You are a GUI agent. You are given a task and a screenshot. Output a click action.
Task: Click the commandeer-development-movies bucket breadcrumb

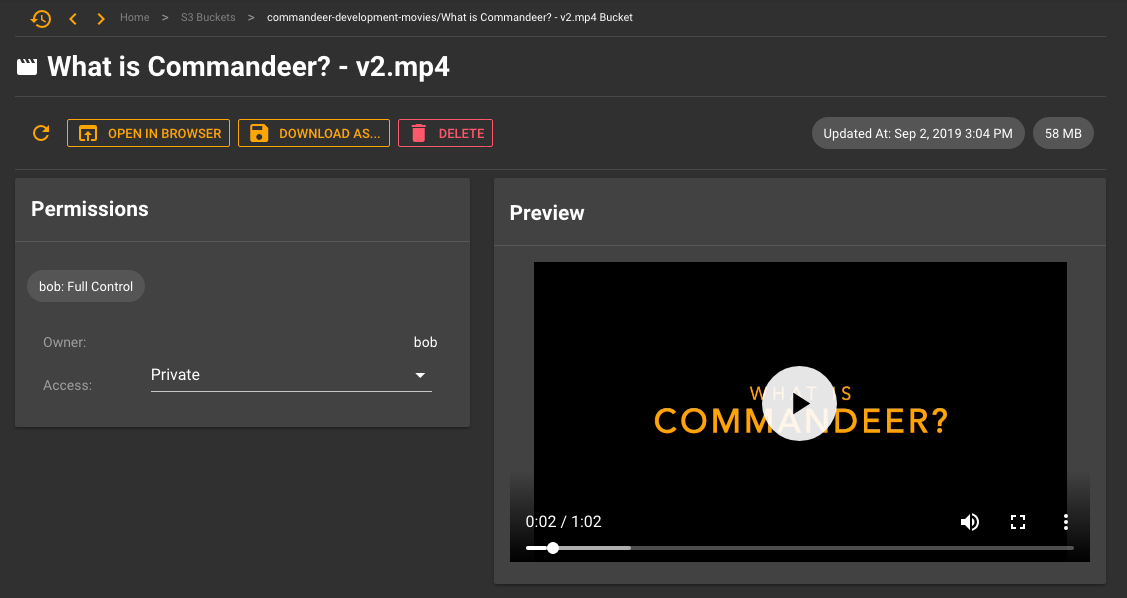pyautogui.click(x=450, y=17)
